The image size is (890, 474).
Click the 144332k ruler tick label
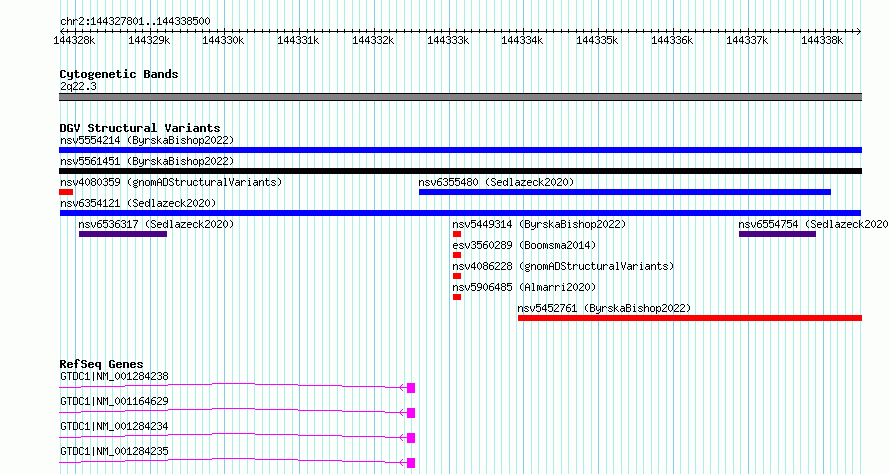[373, 40]
